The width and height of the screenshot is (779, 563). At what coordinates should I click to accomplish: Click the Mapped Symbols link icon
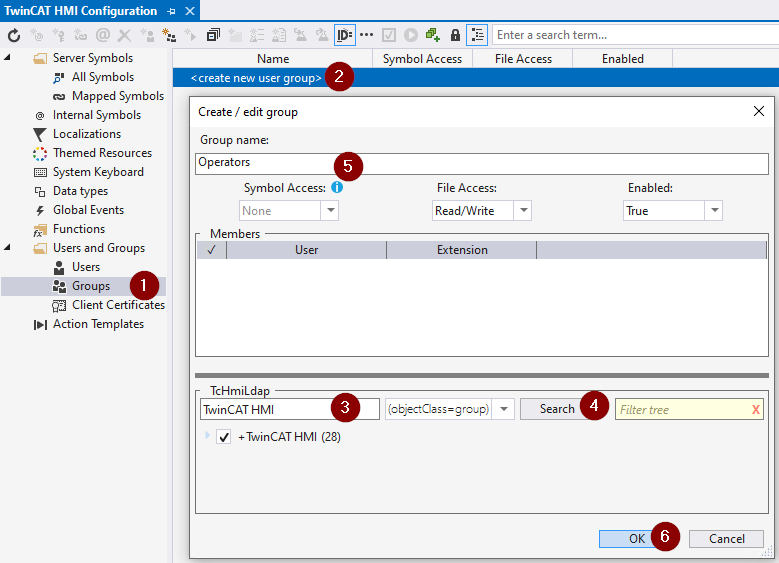click(59, 96)
